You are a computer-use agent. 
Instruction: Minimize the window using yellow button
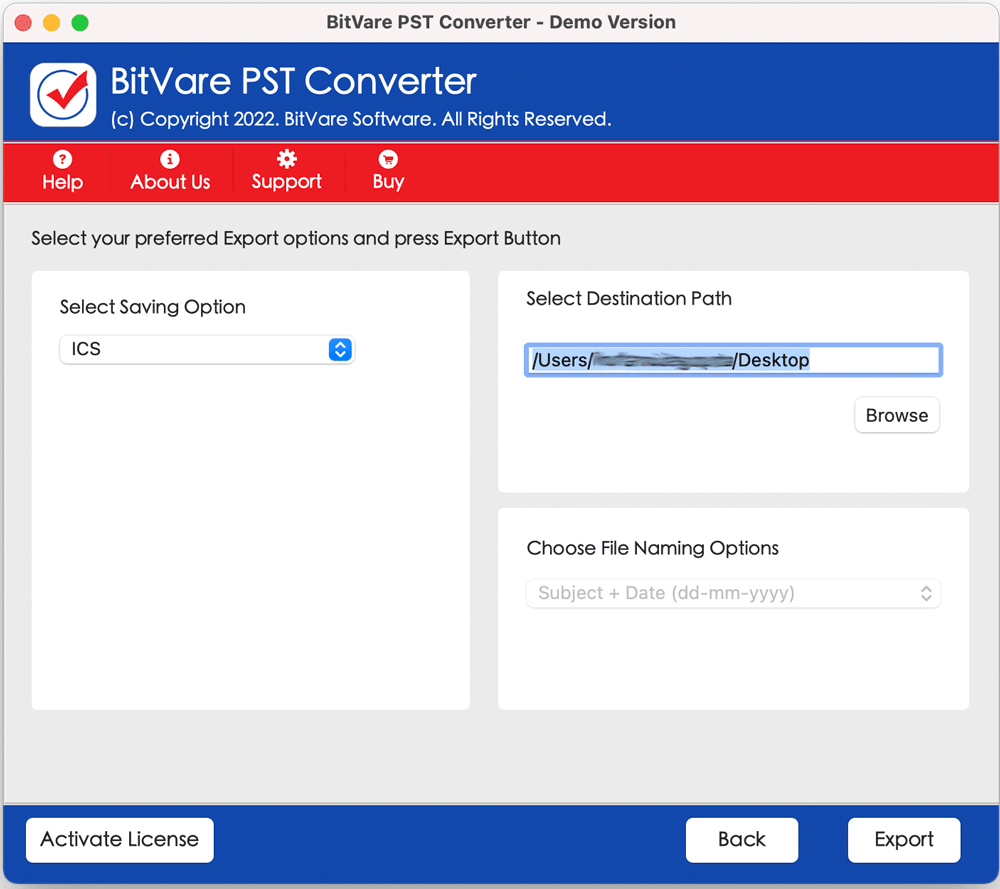[51, 22]
